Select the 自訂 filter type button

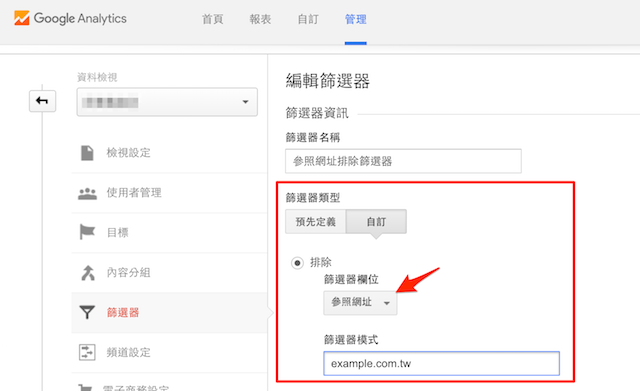376,222
